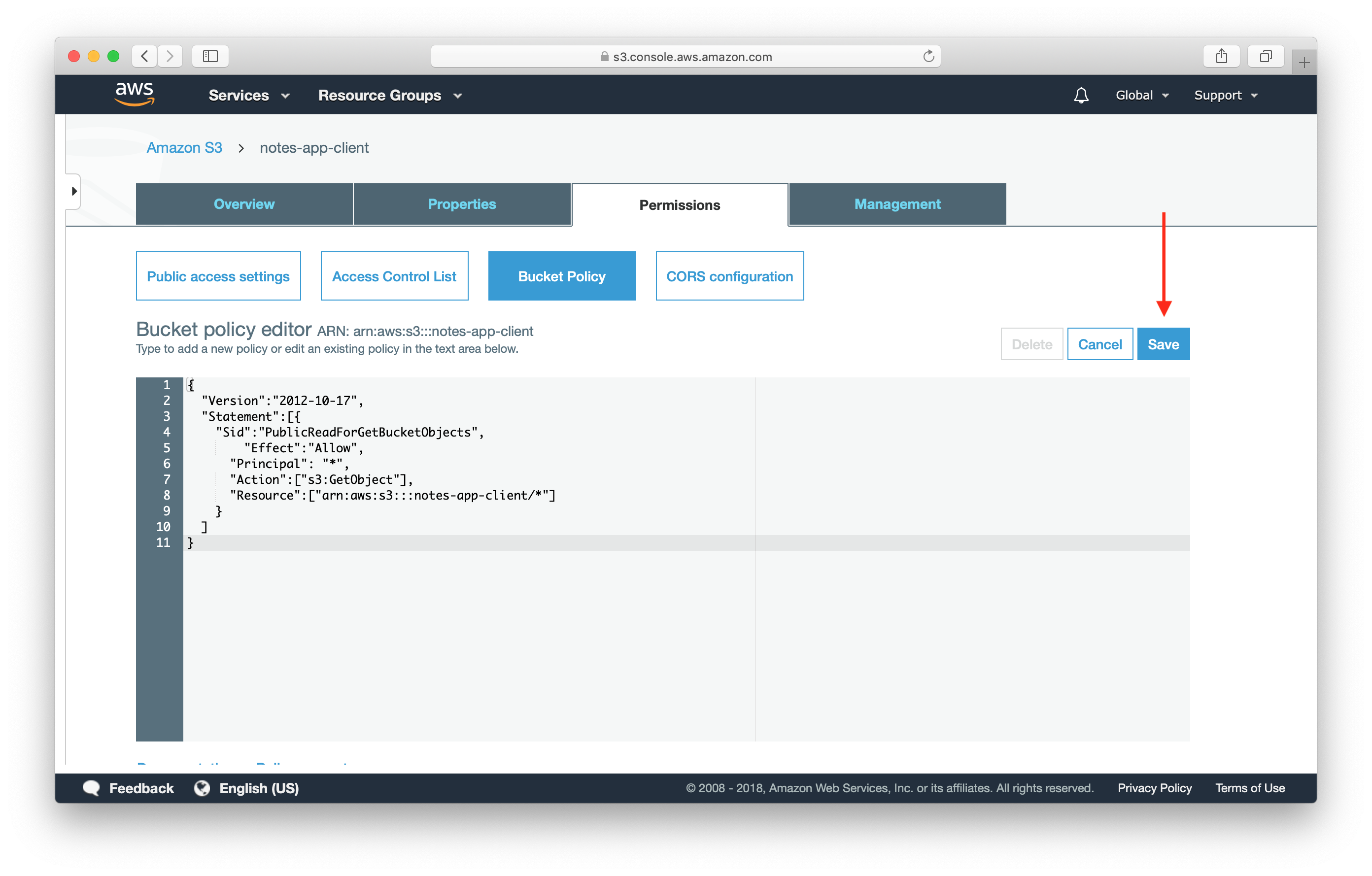Click the Access Control List button
Screen dimensions: 1372x876
pyautogui.click(x=394, y=275)
